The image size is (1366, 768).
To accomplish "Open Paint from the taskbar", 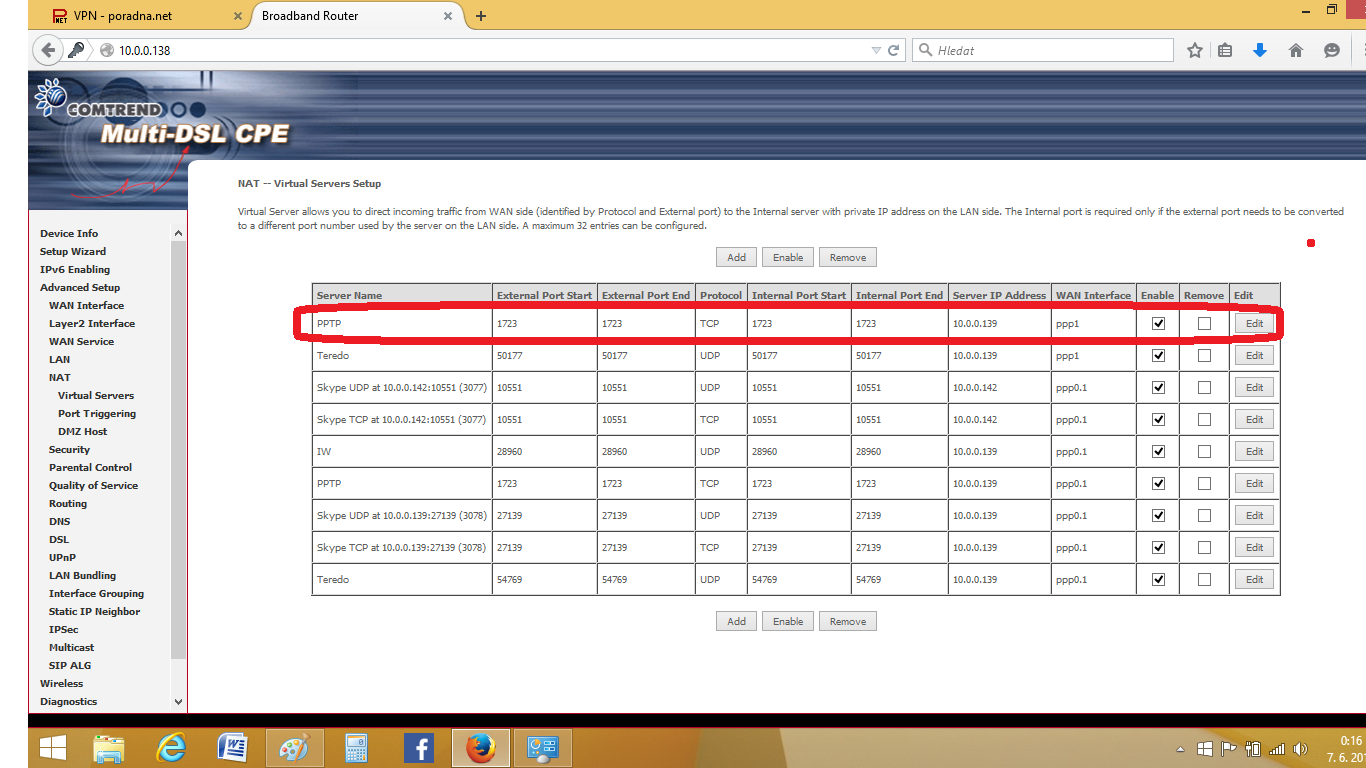I will pyautogui.click(x=294, y=748).
